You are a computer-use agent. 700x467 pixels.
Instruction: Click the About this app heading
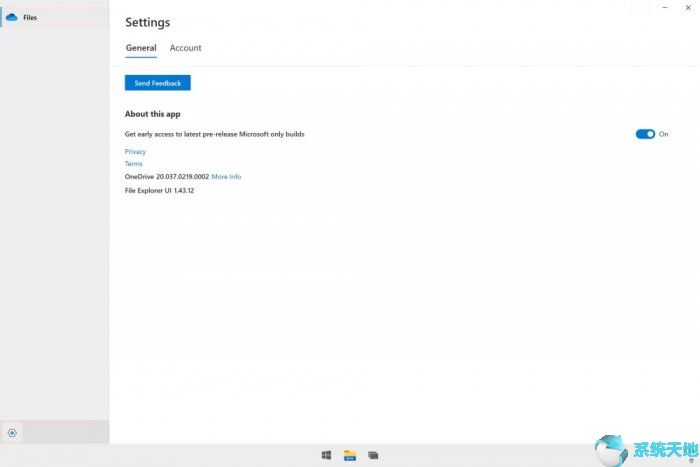153,114
